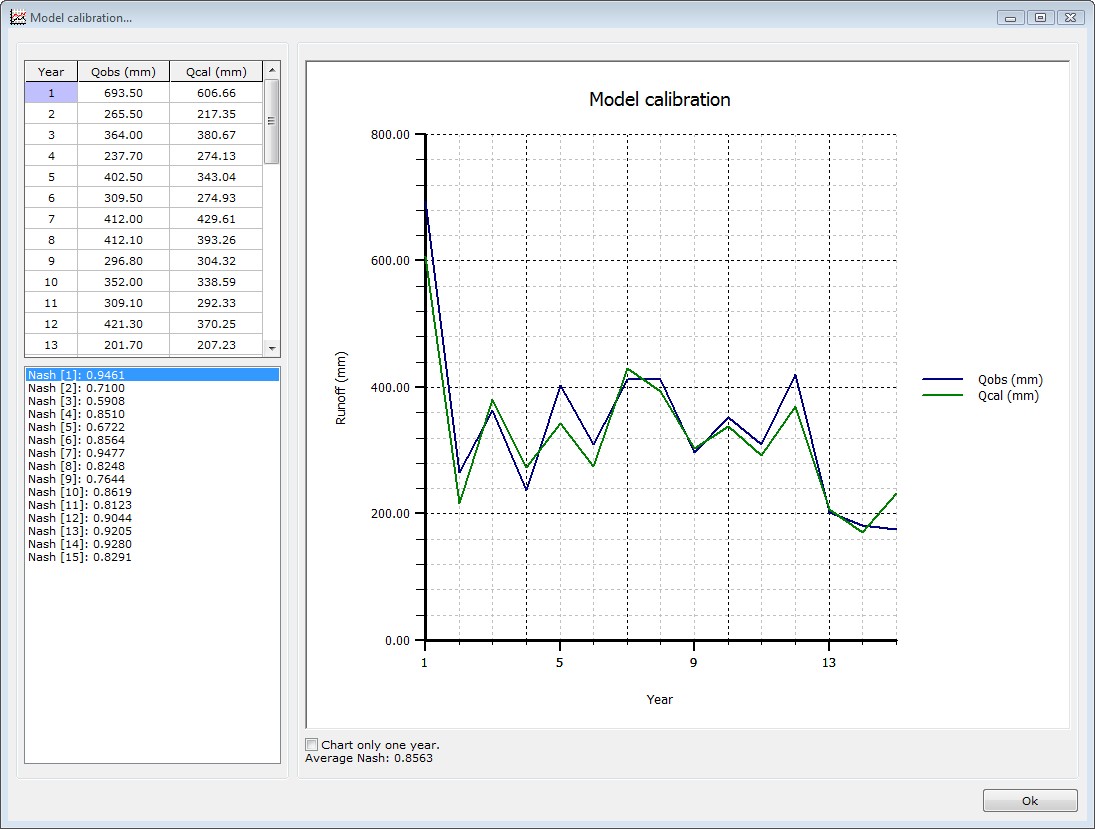Select the Nash [3]: 0.5908 list entry
Screen dimensions: 1095x829
(x=76, y=401)
